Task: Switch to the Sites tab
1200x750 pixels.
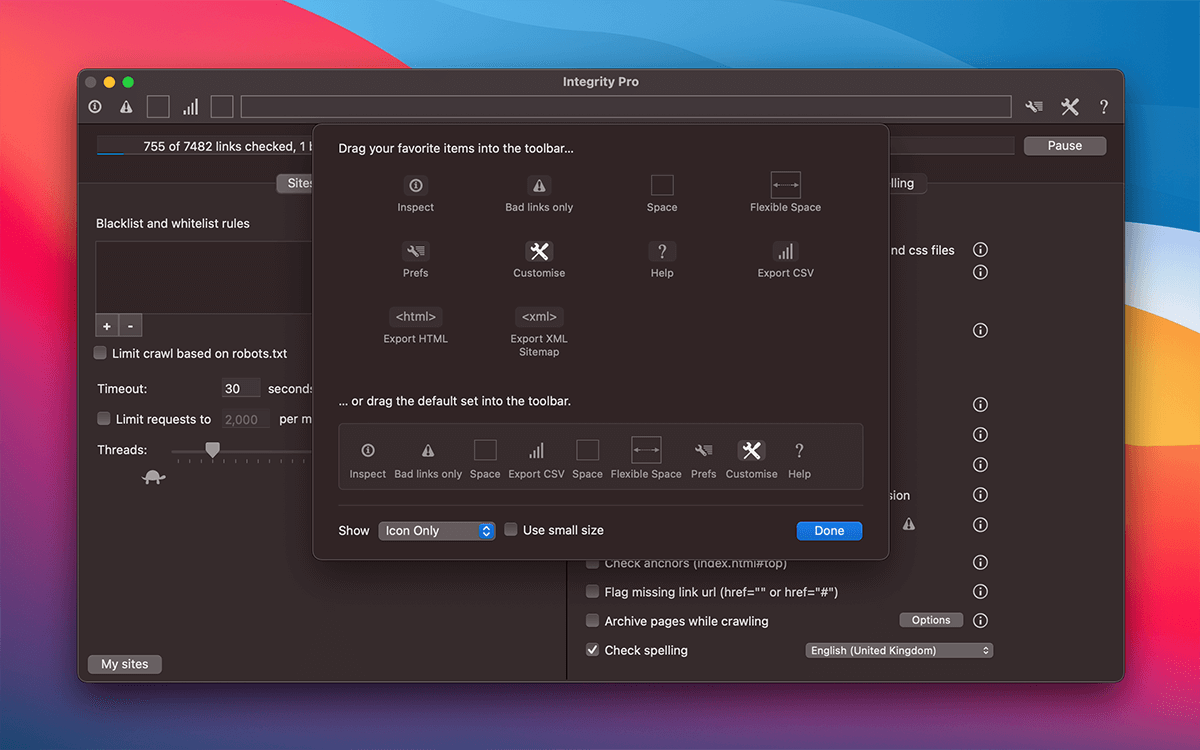Action: pyautogui.click(x=296, y=183)
